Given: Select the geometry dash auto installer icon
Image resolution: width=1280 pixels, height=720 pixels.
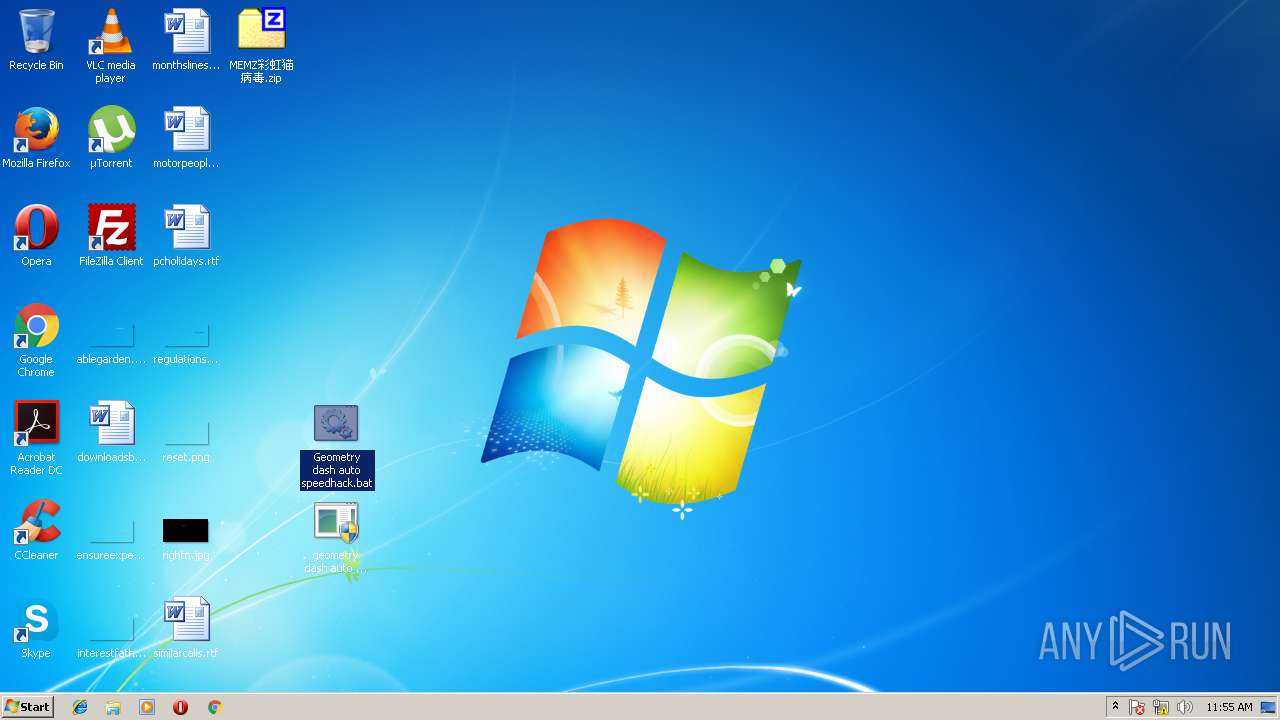Looking at the screenshot, I should tap(336, 524).
